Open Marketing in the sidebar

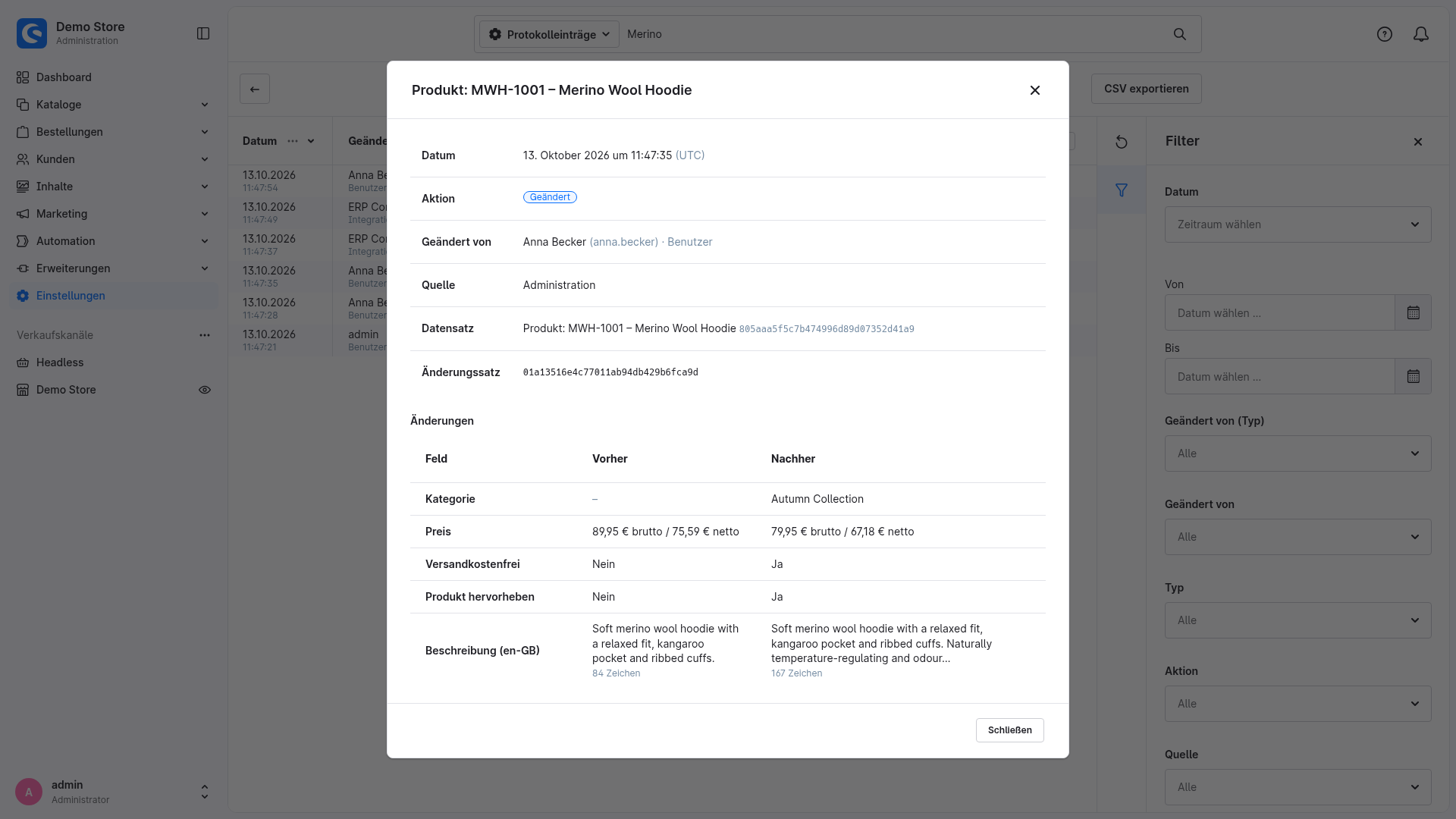click(114, 214)
